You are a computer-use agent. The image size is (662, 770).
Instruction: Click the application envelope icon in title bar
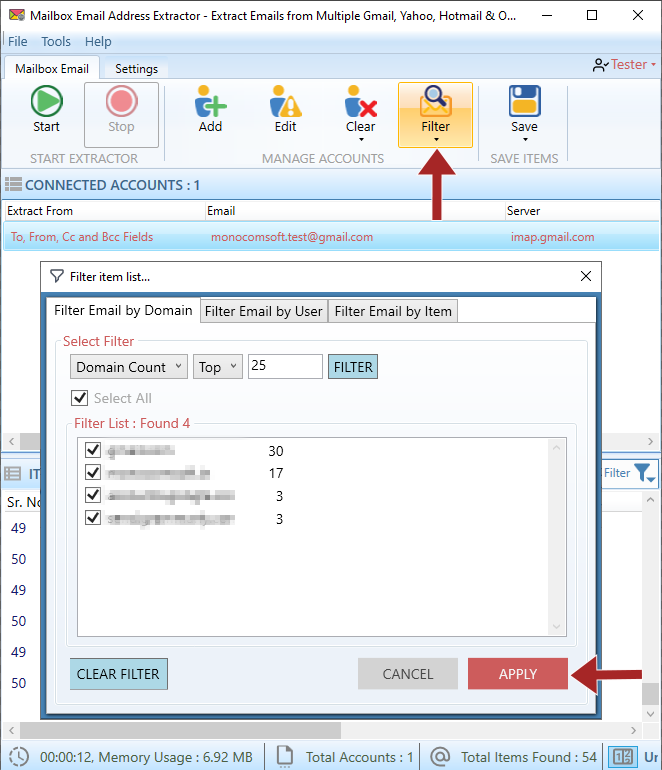17,15
